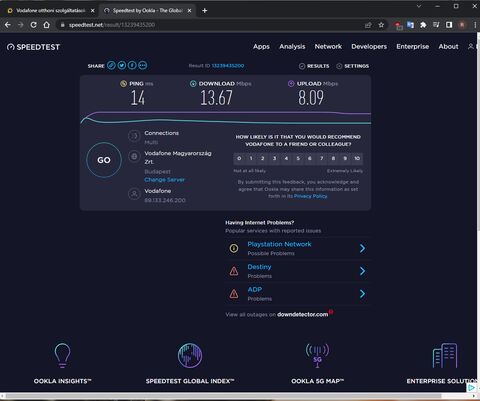Click ADP warning triangle icon

click(x=234, y=294)
